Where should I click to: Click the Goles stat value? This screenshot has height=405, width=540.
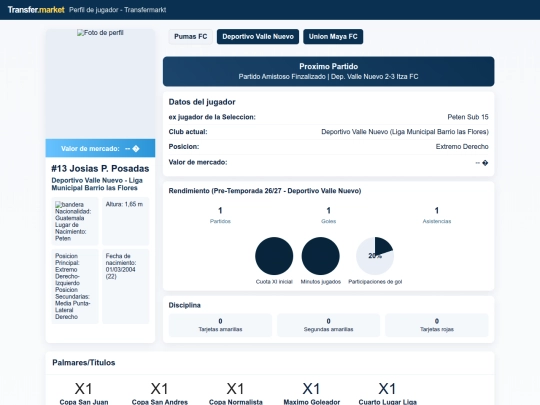tap(329, 210)
